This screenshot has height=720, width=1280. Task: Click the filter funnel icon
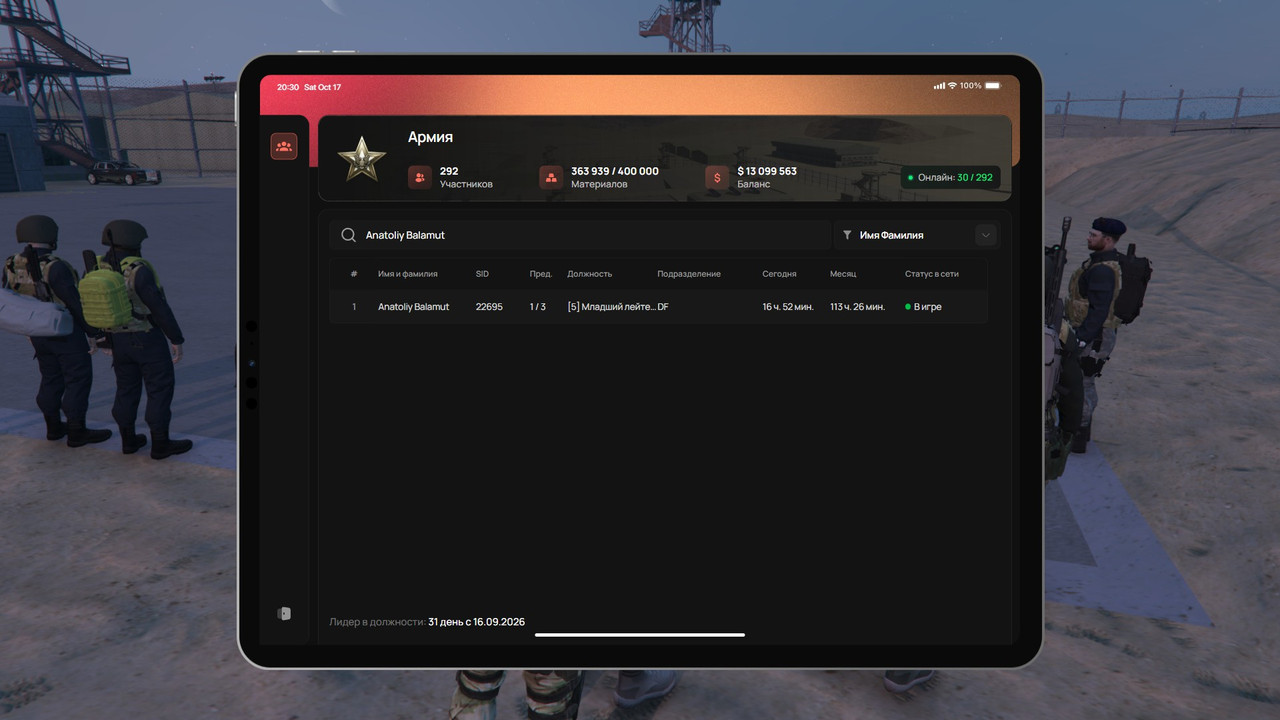[x=847, y=235]
